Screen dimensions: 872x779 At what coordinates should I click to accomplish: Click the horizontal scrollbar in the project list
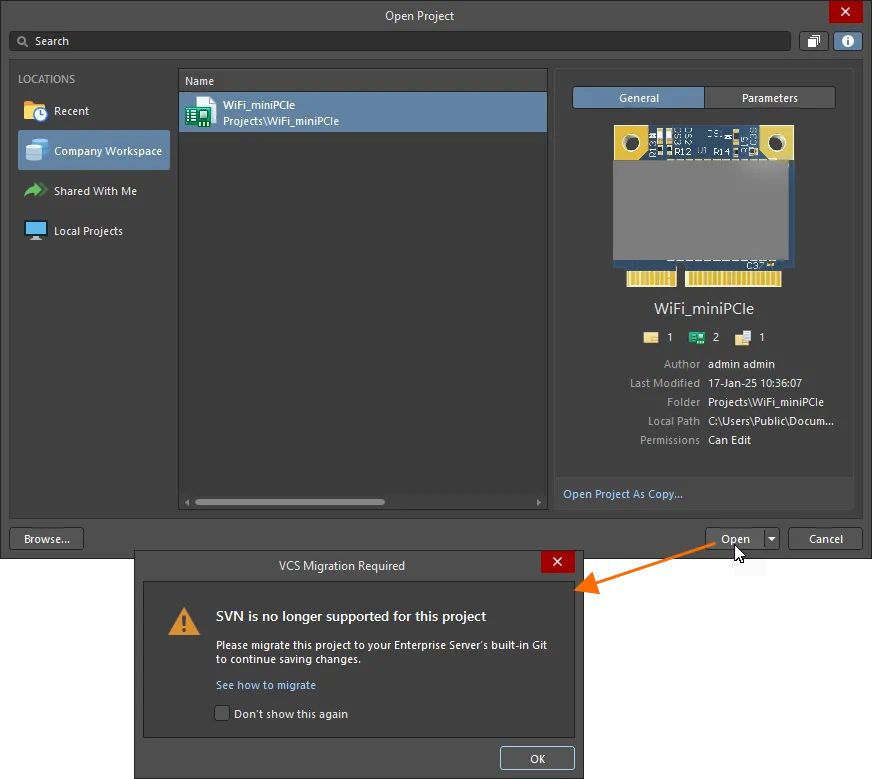point(290,502)
